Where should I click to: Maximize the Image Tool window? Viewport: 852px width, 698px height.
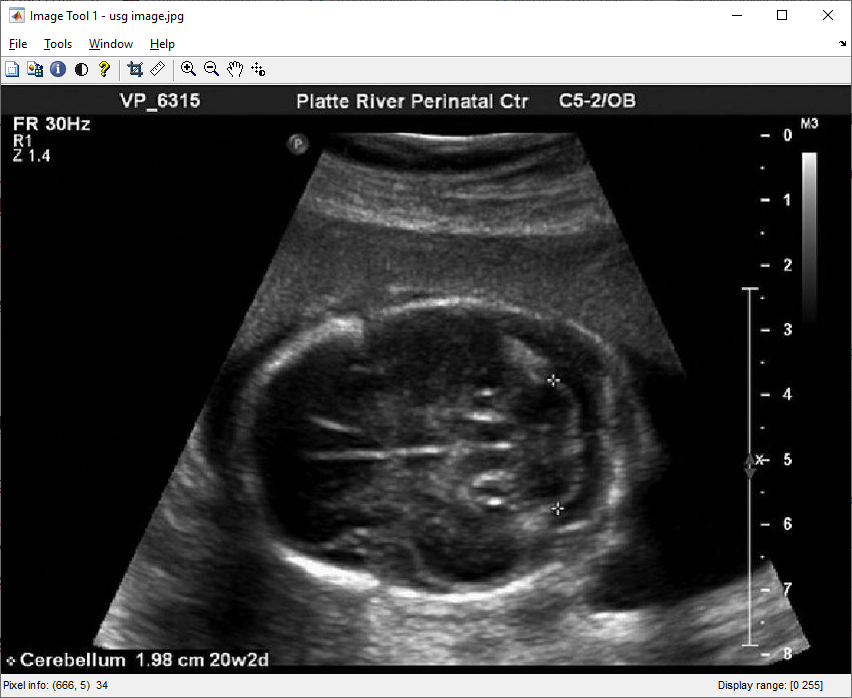coord(782,15)
